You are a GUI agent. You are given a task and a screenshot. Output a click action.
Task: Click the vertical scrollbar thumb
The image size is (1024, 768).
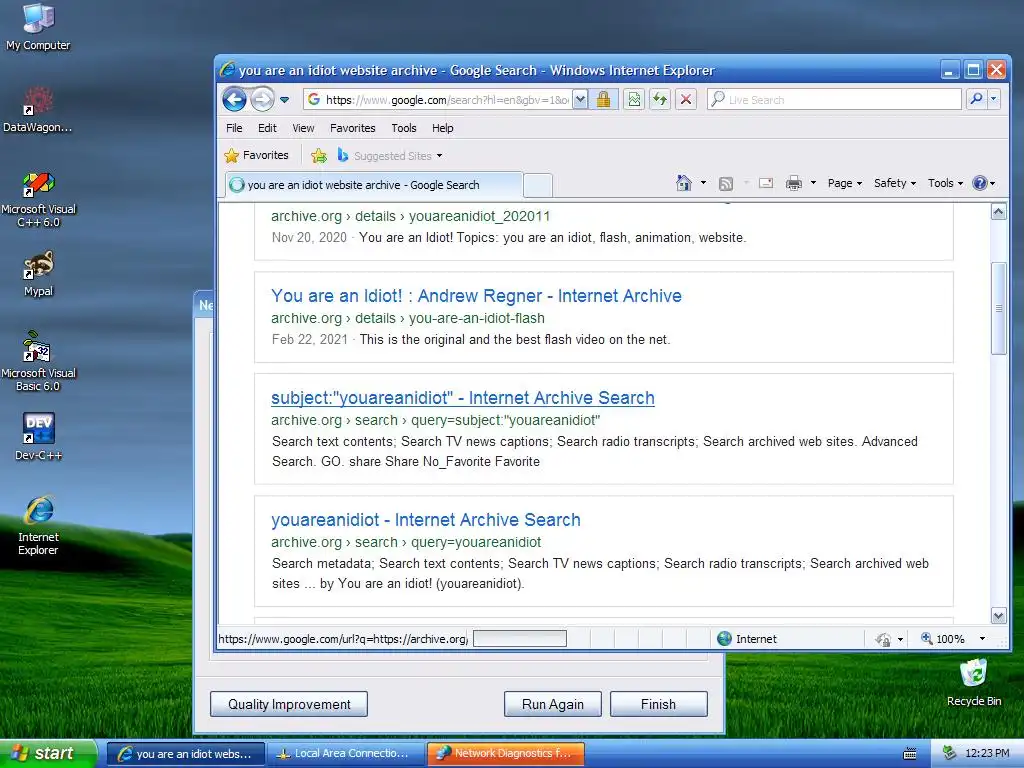tap(998, 308)
